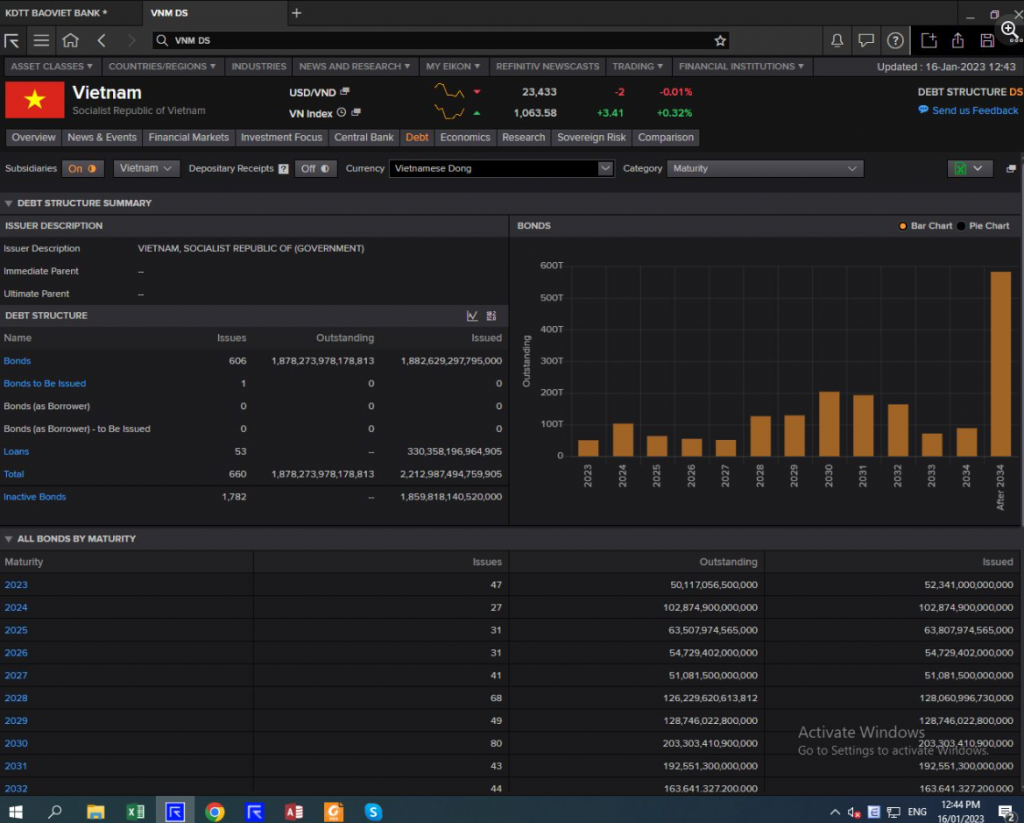Collapse the Debt Structure Summary section
The image size is (1024, 823).
10,203
